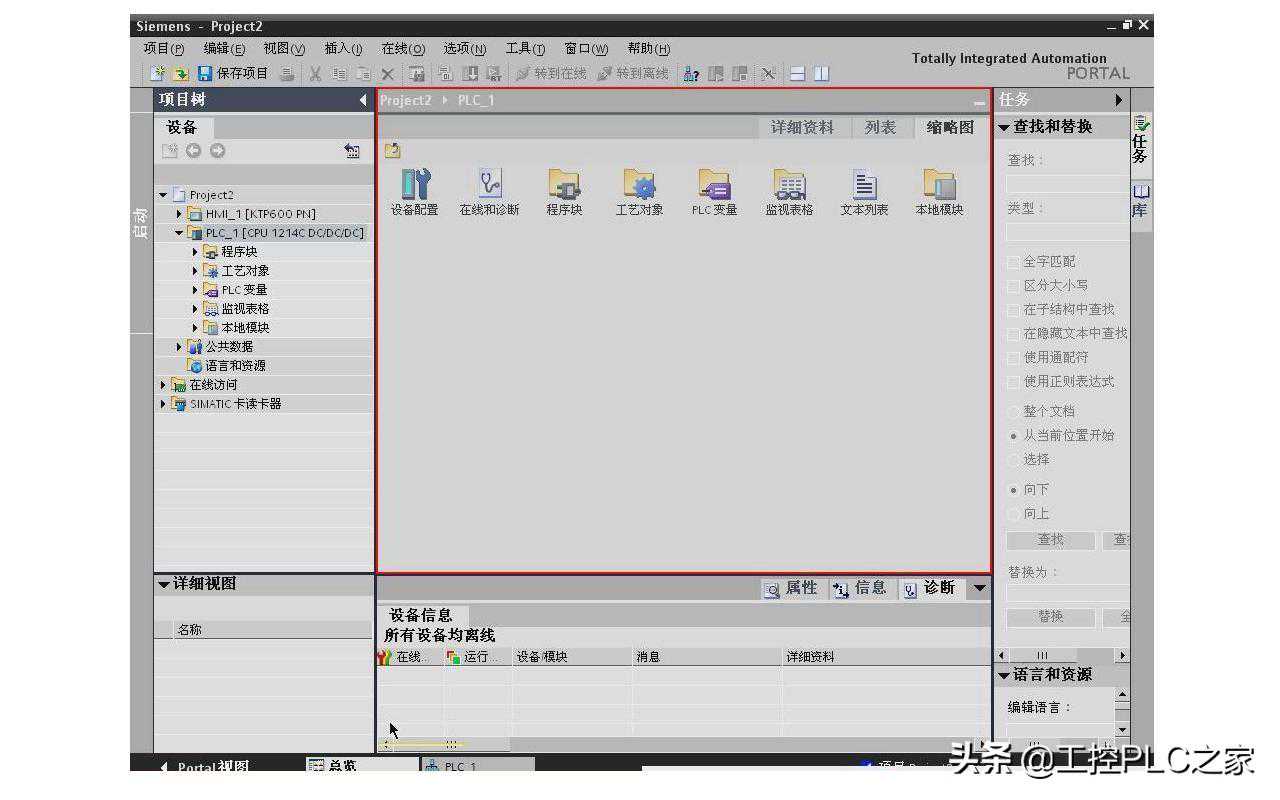1280x800 pixels.
Task: Open the 设备配置 device configuration icon
Action: point(414,186)
